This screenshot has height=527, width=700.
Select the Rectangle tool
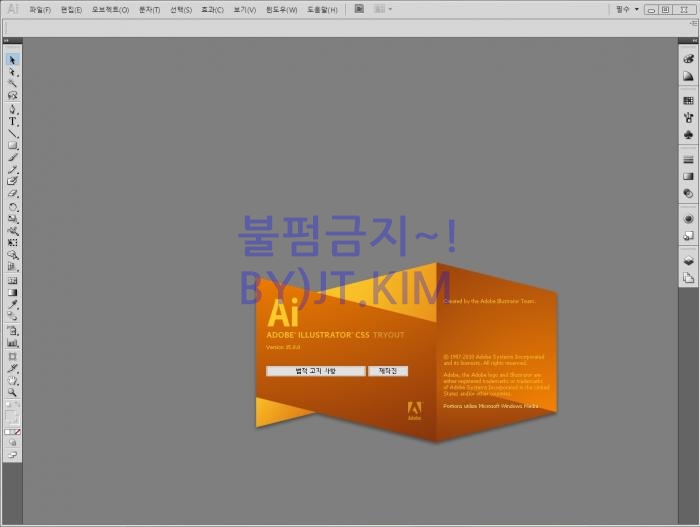pyautogui.click(x=13, y=146)
